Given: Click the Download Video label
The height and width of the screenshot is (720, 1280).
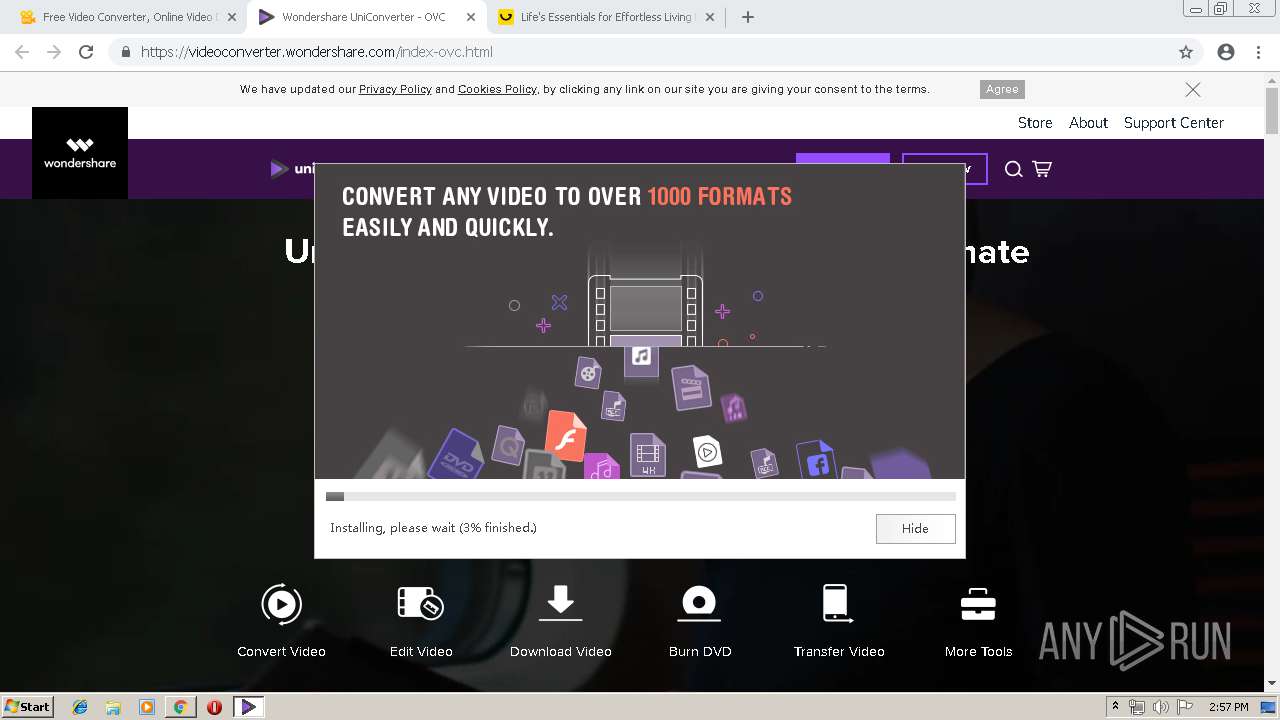Looking at the screenshot, I should click(x=561, y=651).
